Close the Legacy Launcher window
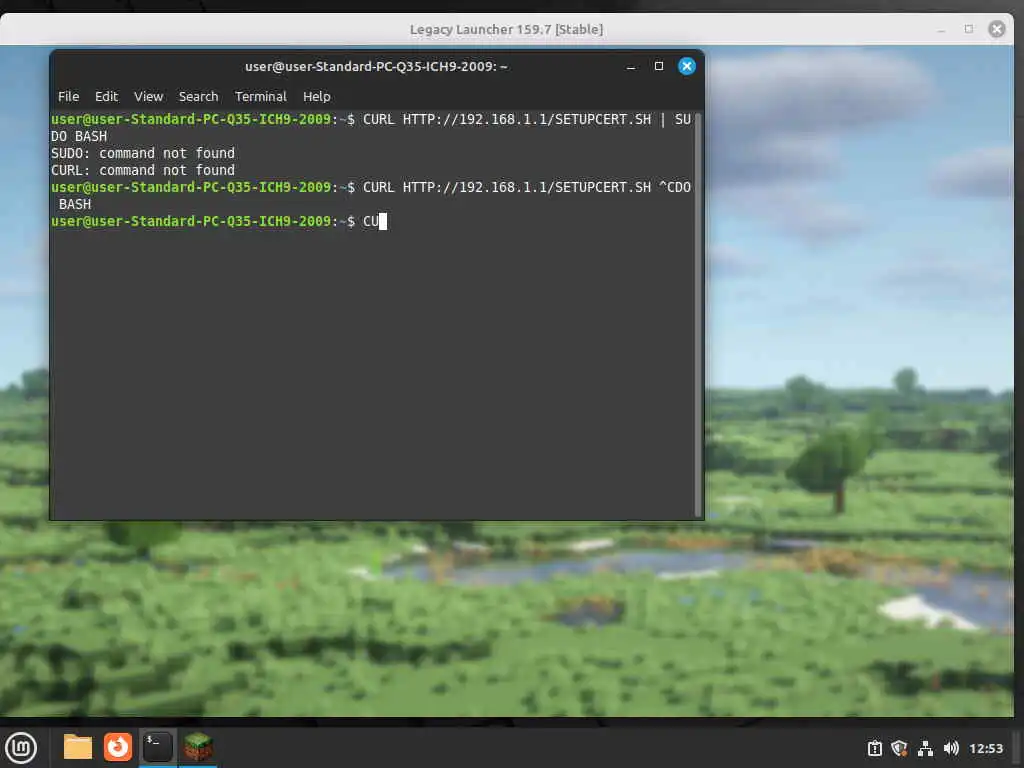 click(x=997, y=29)
